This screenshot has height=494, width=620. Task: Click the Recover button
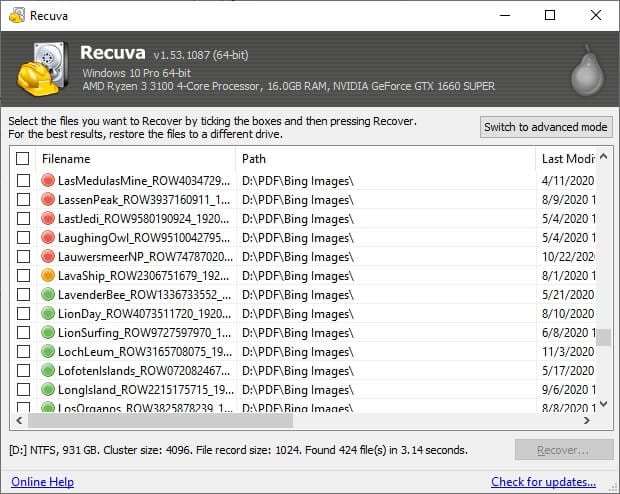coord(564,450)
